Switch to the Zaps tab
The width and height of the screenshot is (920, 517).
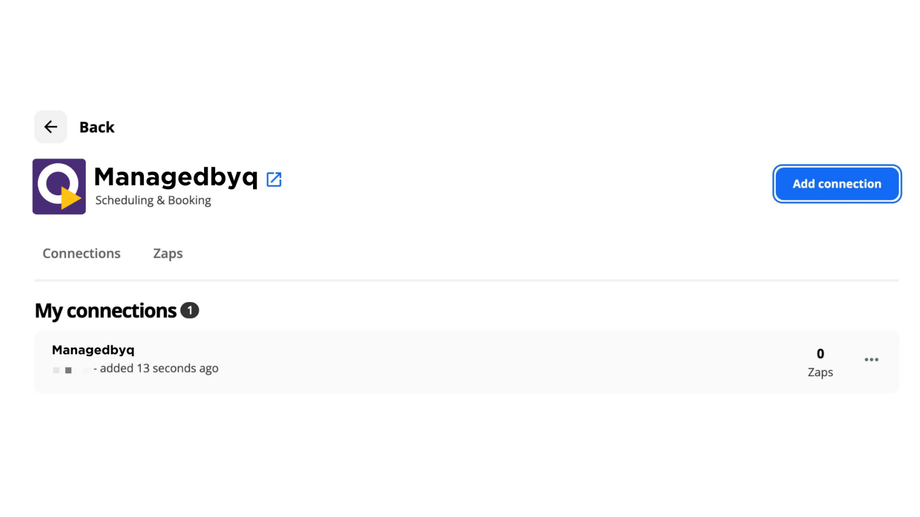pyautogui.click(x=168, y=254)
